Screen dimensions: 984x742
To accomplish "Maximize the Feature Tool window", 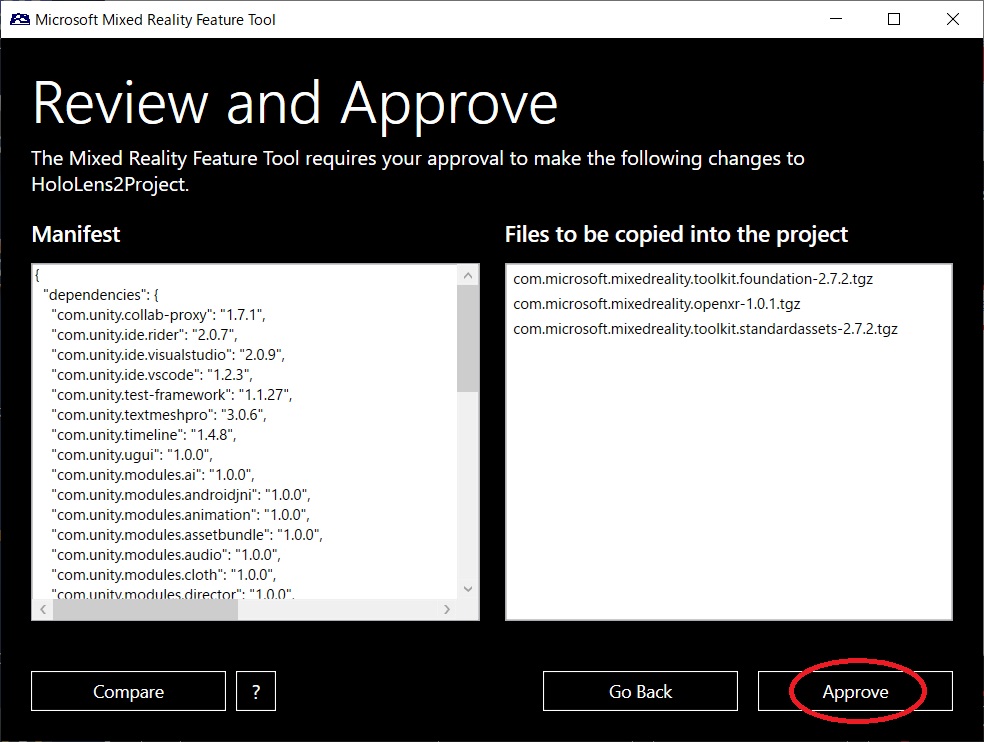I will click(x=894, y=19).
